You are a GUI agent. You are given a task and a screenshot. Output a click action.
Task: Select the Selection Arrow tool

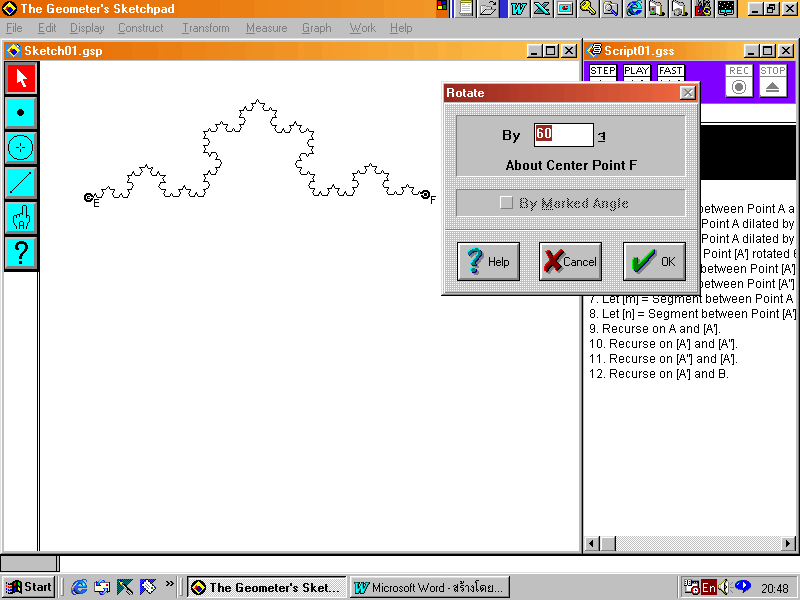pyautogui.click(x=21, y=78)
